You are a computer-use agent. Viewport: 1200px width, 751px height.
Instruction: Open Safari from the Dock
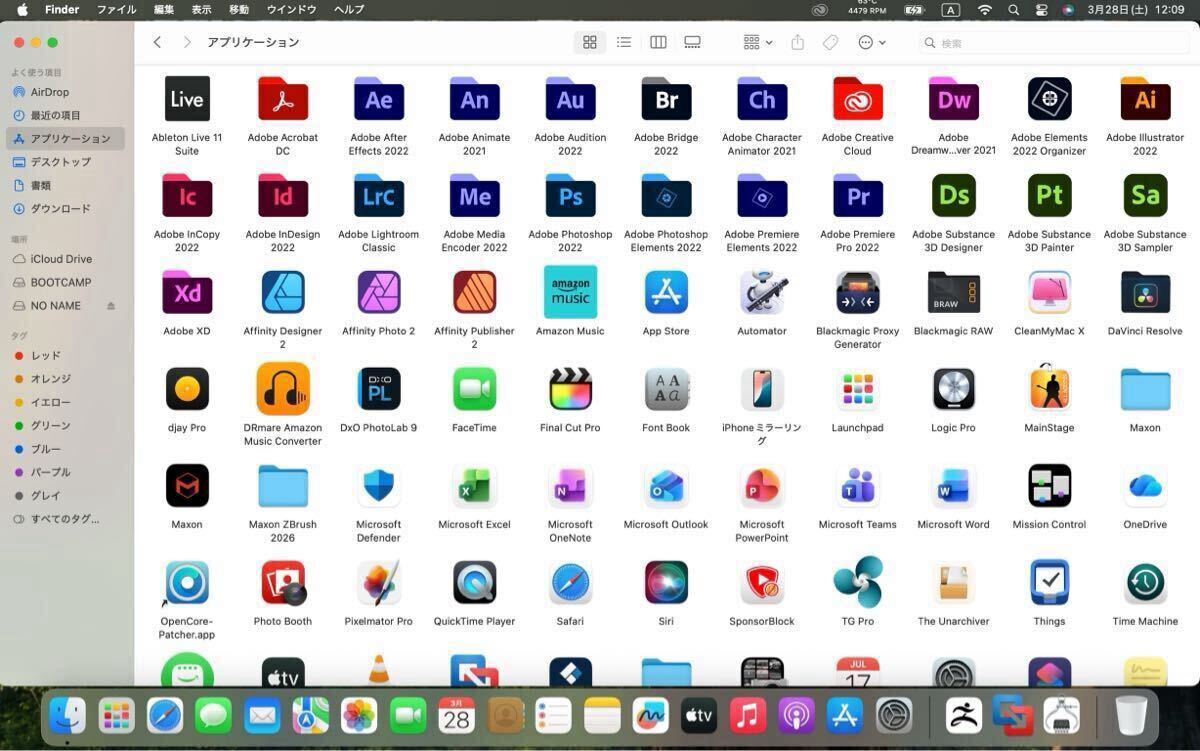tap(165, 715)
